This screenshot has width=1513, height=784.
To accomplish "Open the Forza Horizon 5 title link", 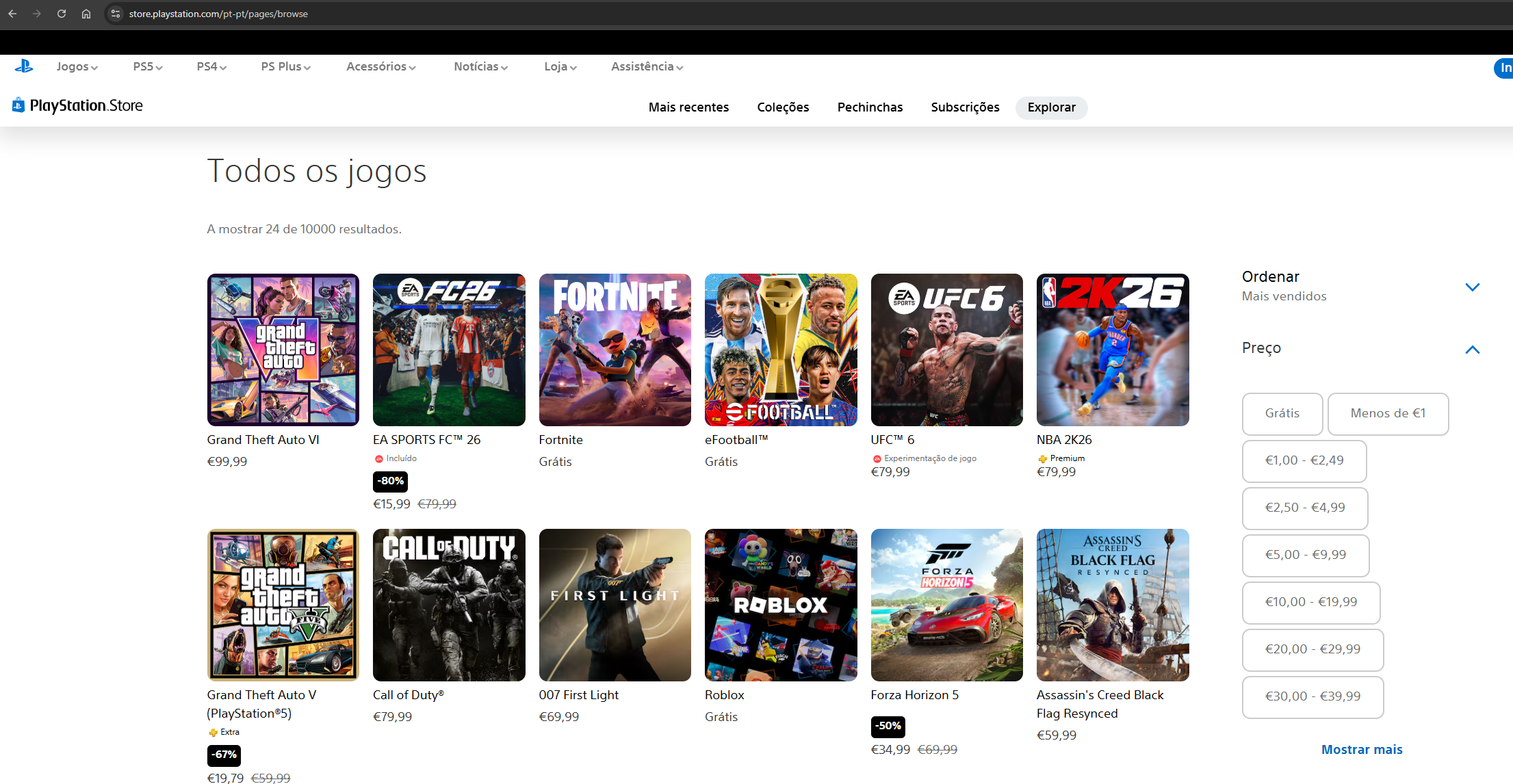I will point(914,695).
